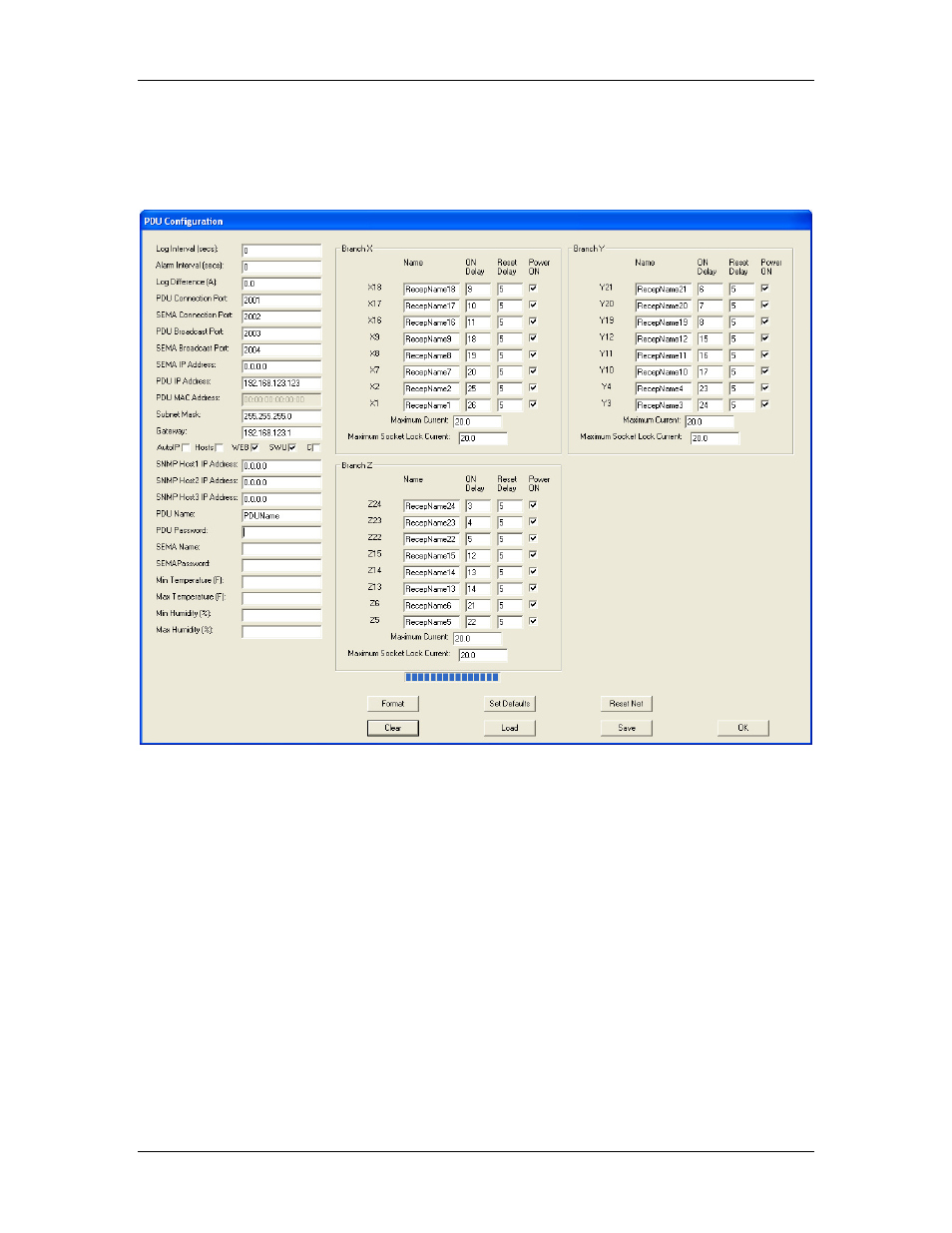This screenshot has width=952, height=1233.
Task: Click the ON Delay field for Y19
Action: (710, 322)
